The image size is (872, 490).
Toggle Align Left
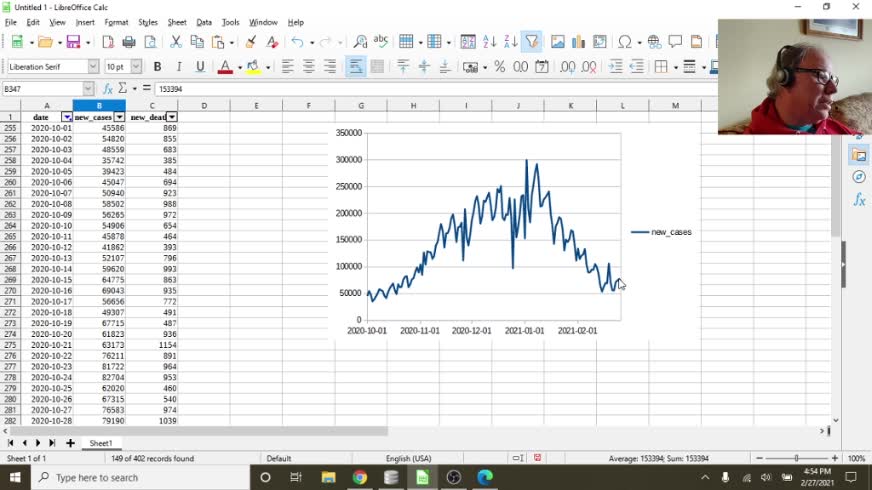(288, 67)
